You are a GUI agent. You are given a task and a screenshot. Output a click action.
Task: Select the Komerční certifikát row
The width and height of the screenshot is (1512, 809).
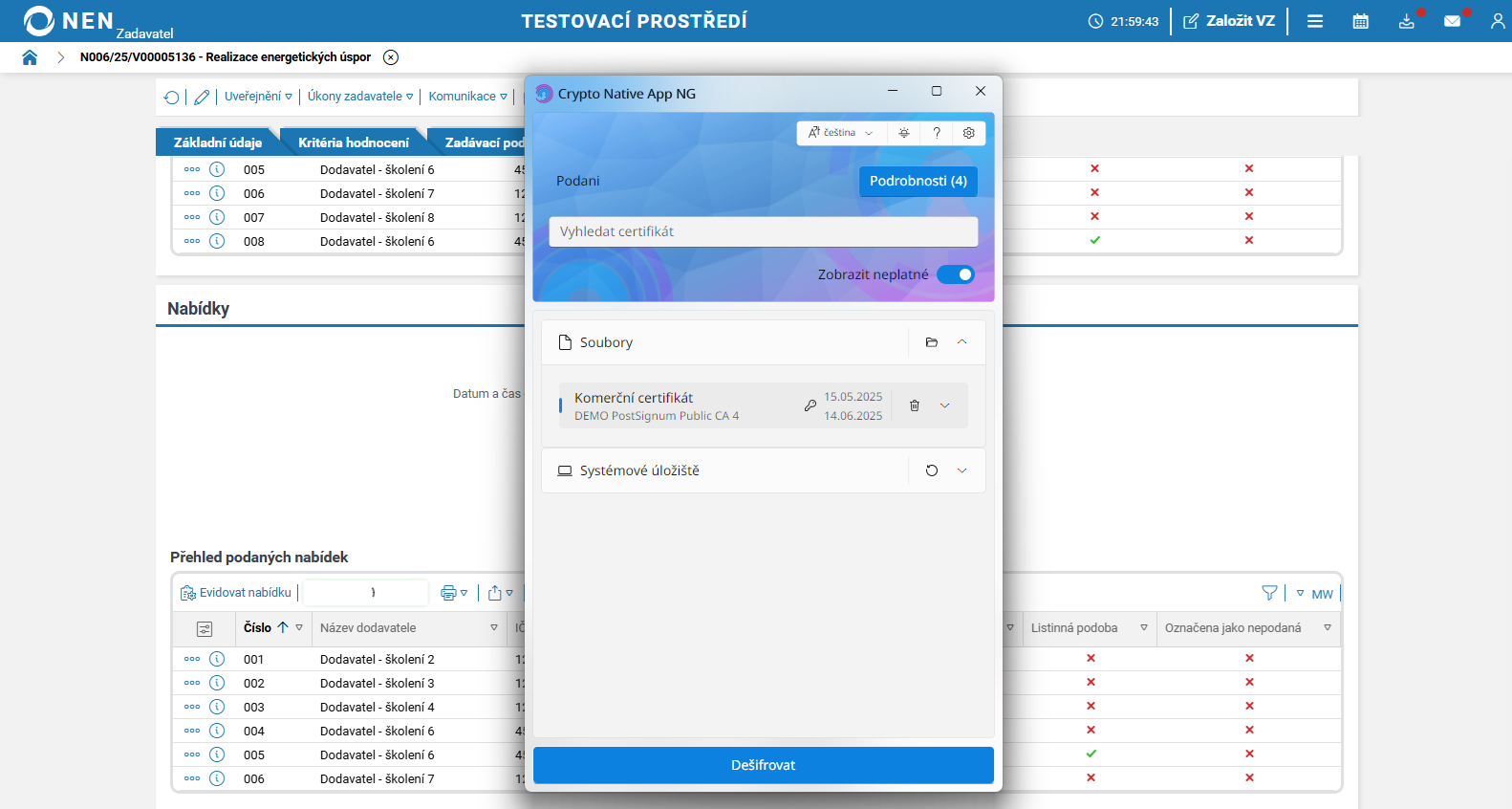click(x=764, y=405)
